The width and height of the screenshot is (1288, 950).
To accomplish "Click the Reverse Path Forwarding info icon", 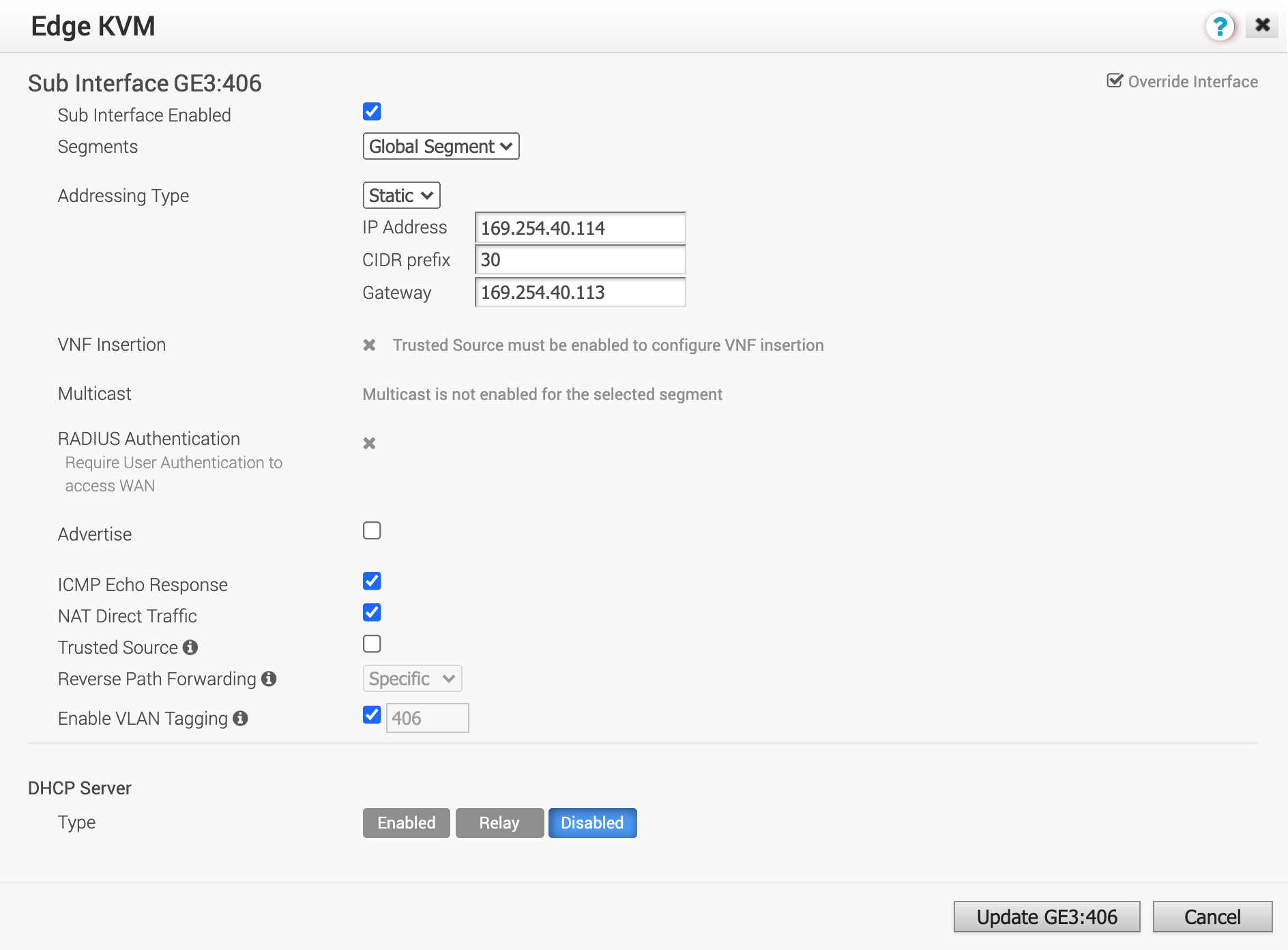I will [x=269, y=678].
